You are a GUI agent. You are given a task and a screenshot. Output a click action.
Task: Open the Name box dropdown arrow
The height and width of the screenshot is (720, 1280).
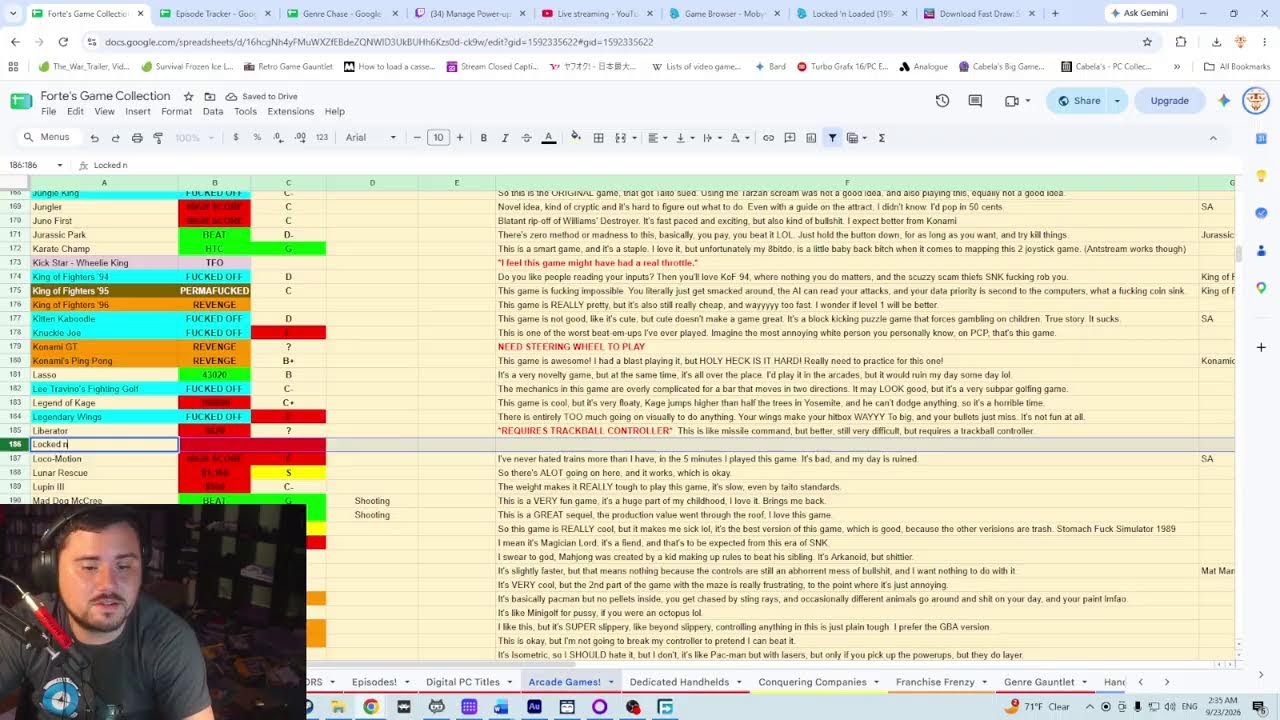tap(59, 165)
